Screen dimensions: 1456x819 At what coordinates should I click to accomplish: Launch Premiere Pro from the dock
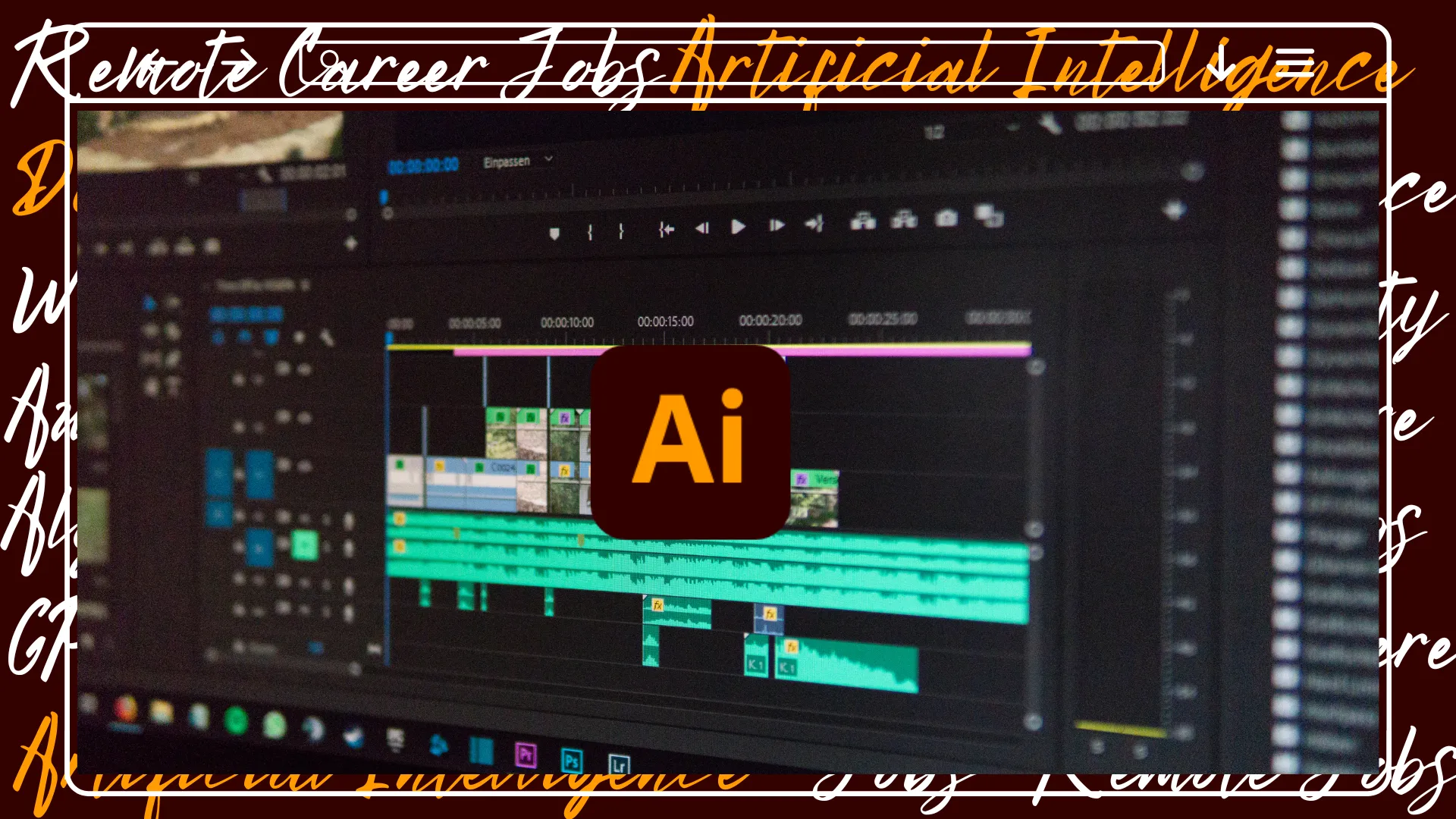(526, 755)
